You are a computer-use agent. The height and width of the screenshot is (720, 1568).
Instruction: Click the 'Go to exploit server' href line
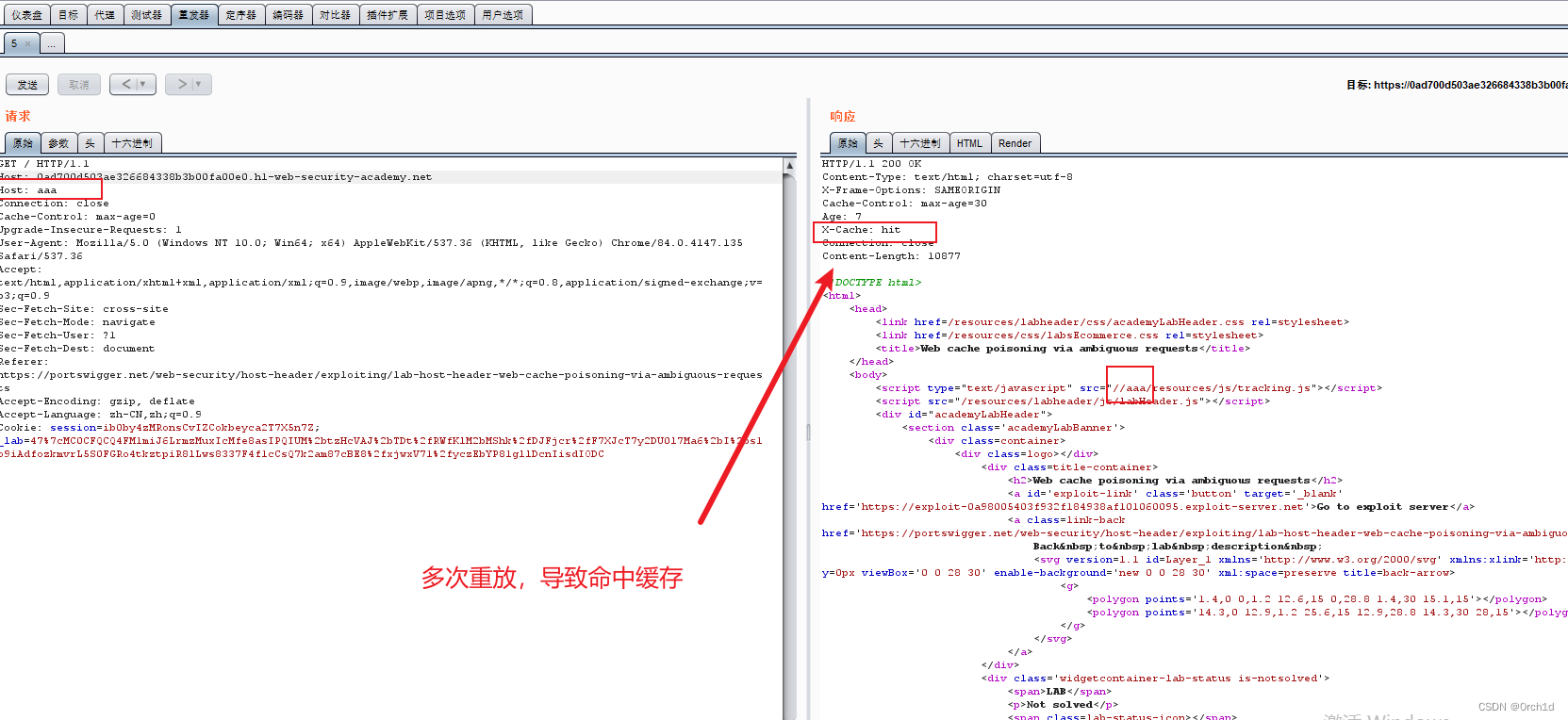click(1148, 507)
